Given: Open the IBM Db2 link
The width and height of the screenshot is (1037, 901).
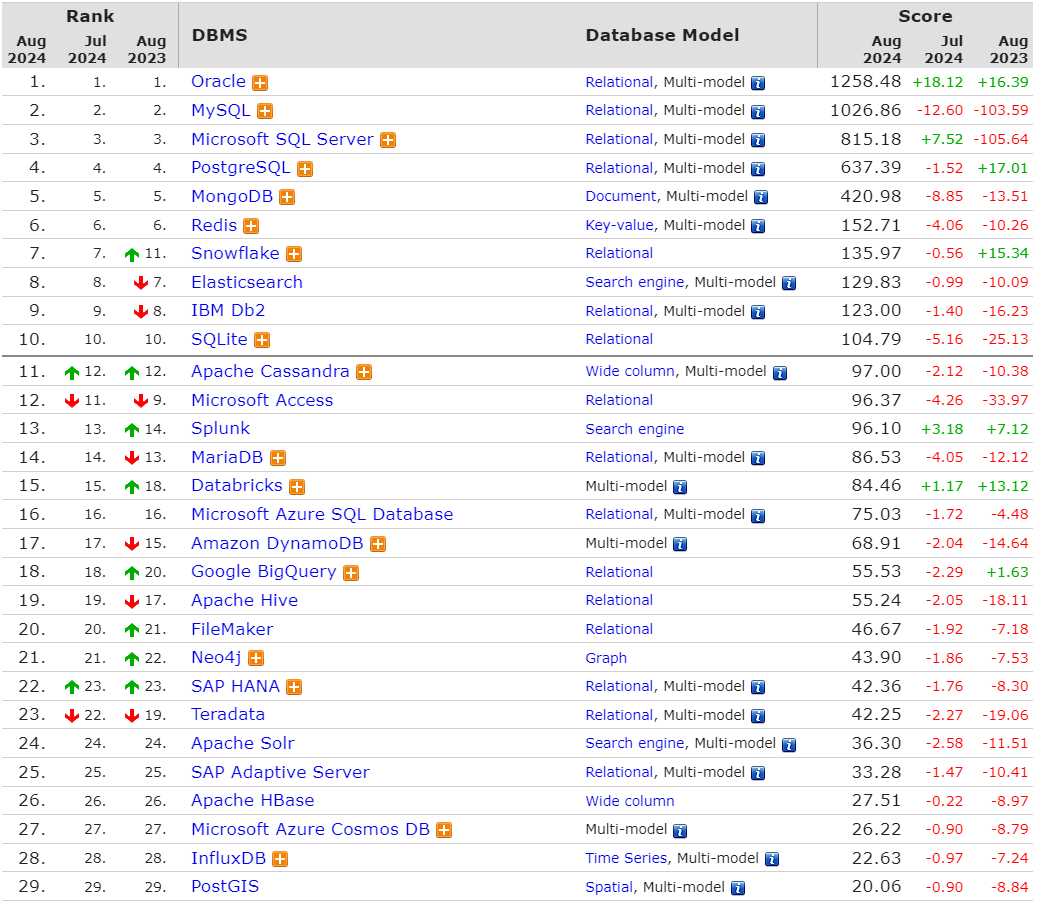Looking at the screenshot, I should point(228,310).
